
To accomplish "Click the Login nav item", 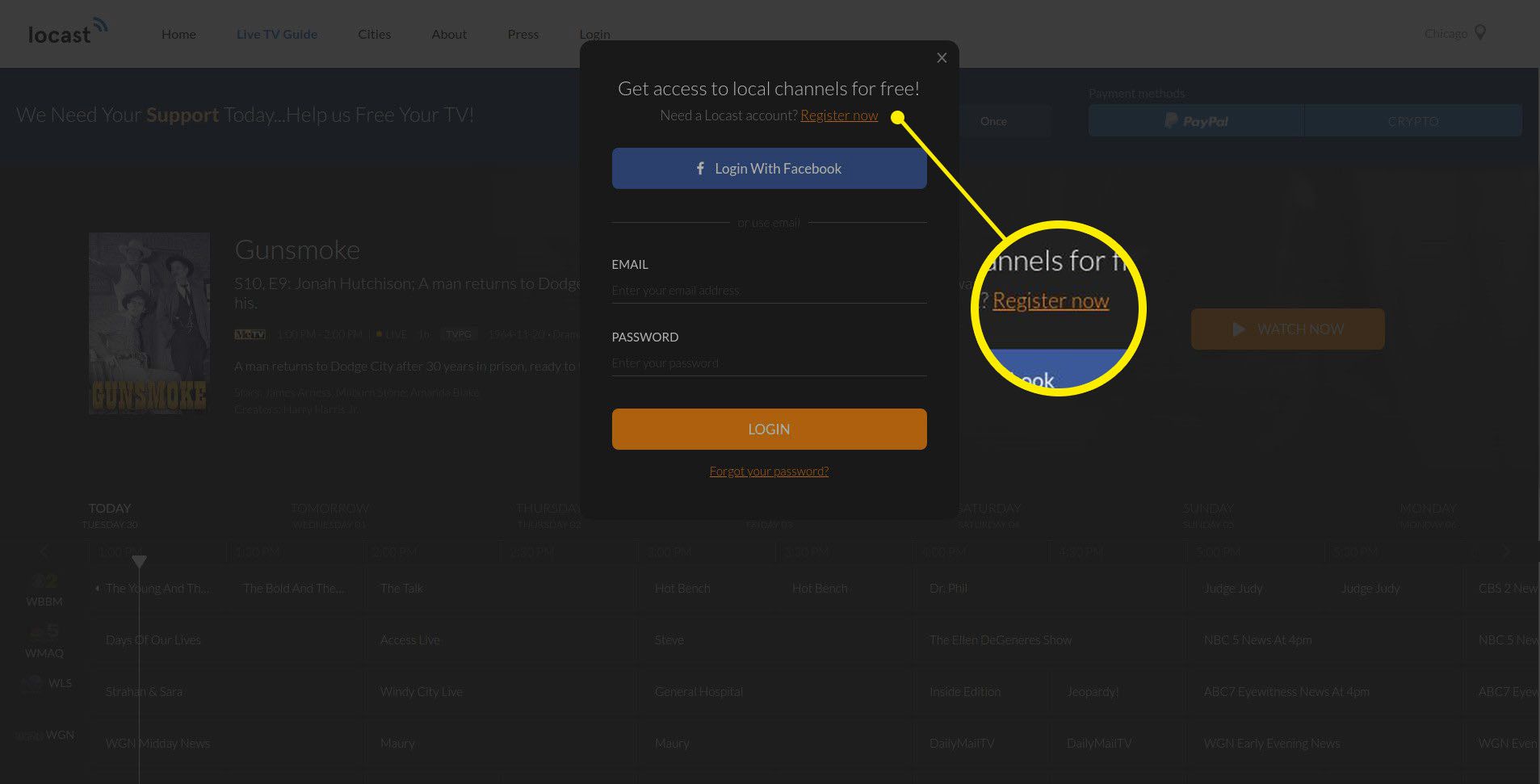I will click(x=594, y=34).
